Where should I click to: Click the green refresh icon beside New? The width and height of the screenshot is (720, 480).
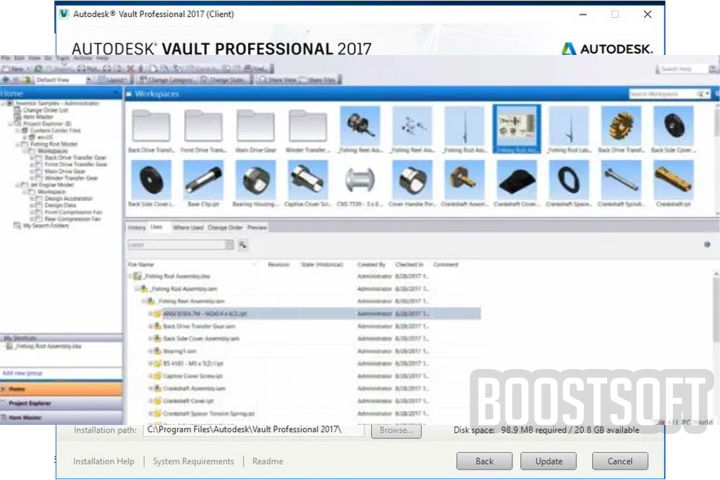click(x=38, y=69)
